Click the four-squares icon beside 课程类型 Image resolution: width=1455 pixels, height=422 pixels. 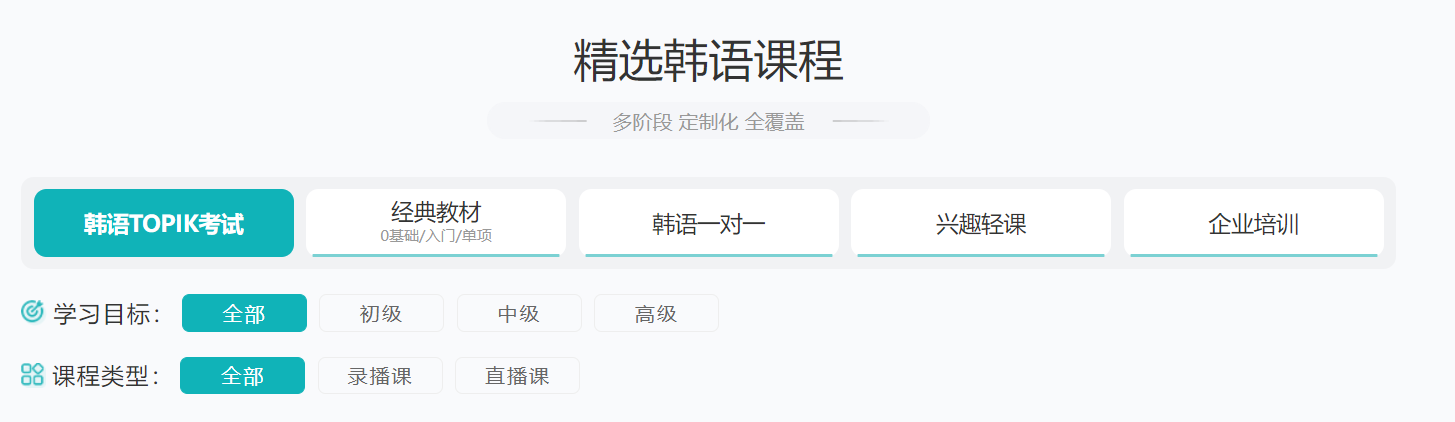click(x=32, y=375)
